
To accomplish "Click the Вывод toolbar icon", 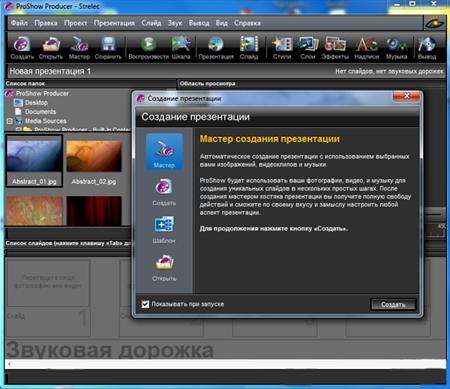I will click(427, 48).
